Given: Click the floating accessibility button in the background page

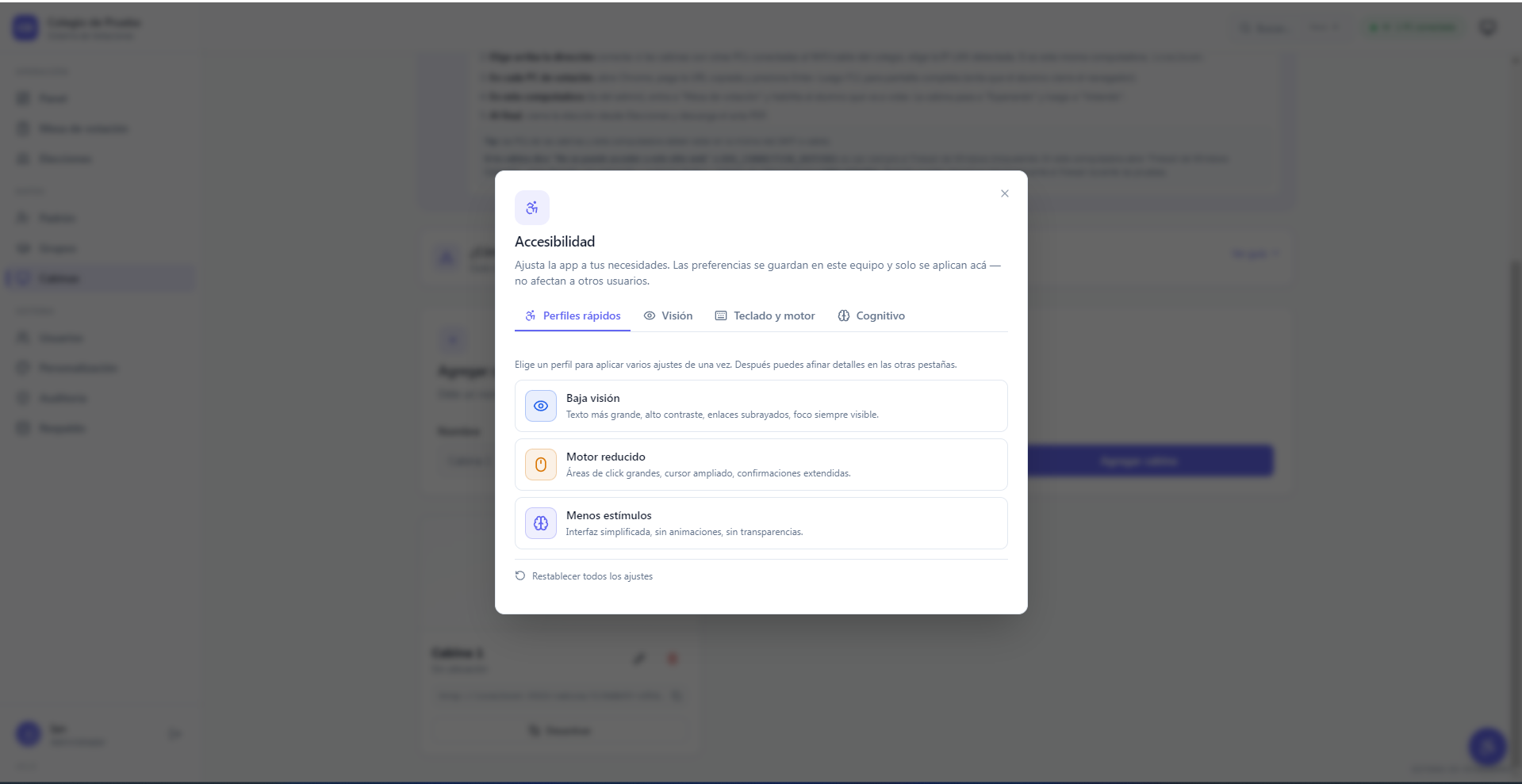Looking at the screenshot, I should pyautogui.click(x=1487, y=746).
